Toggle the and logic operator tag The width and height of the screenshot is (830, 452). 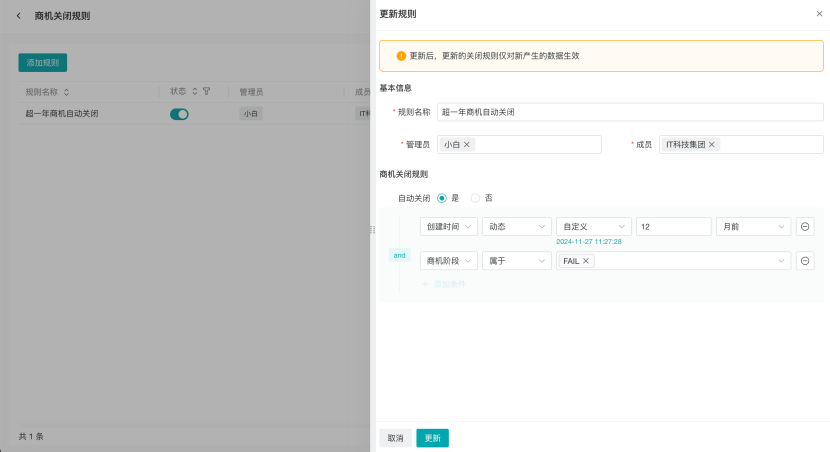[x=399, y=255]
